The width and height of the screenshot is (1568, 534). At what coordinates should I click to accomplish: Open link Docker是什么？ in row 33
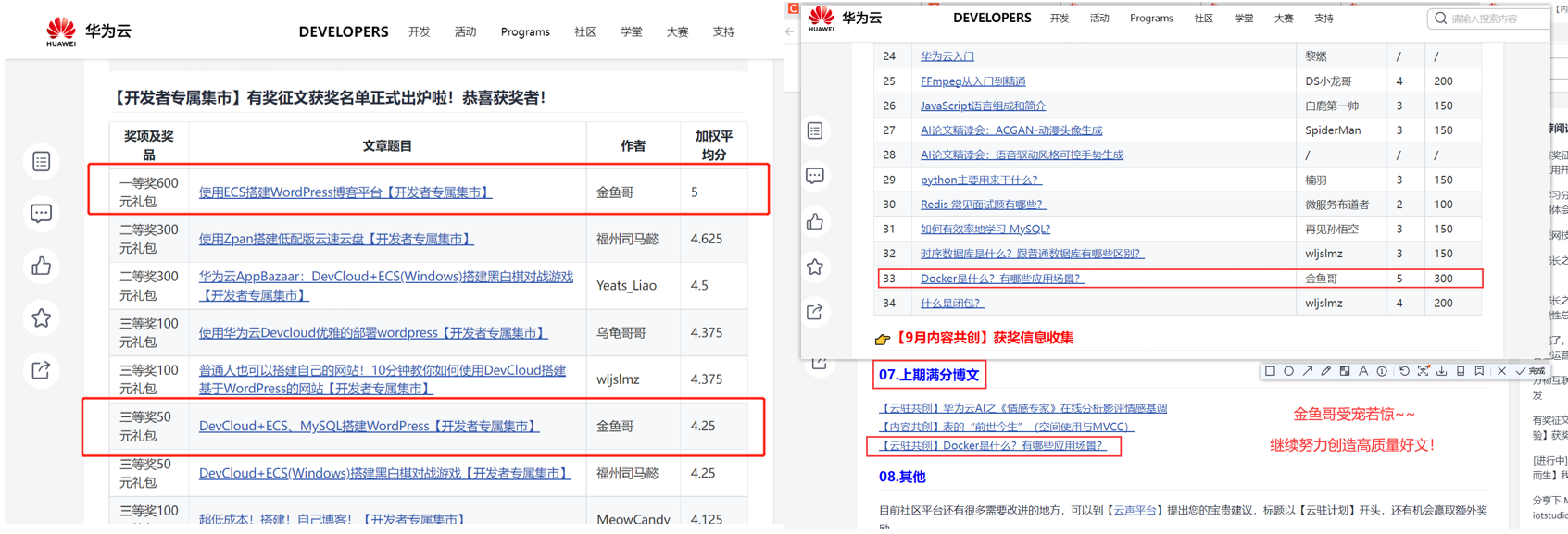(1001, 279)
